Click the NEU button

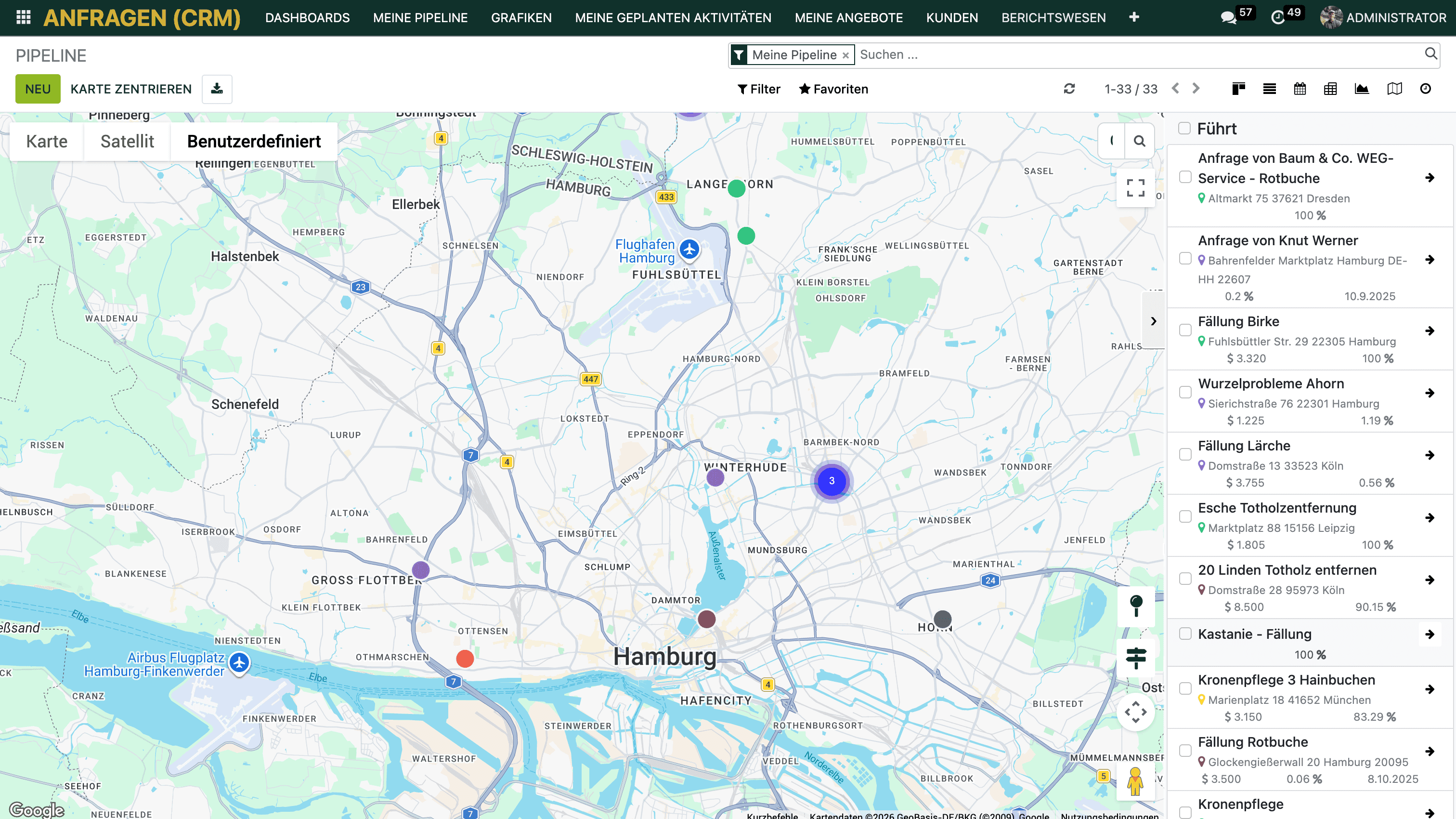[37, 89]
